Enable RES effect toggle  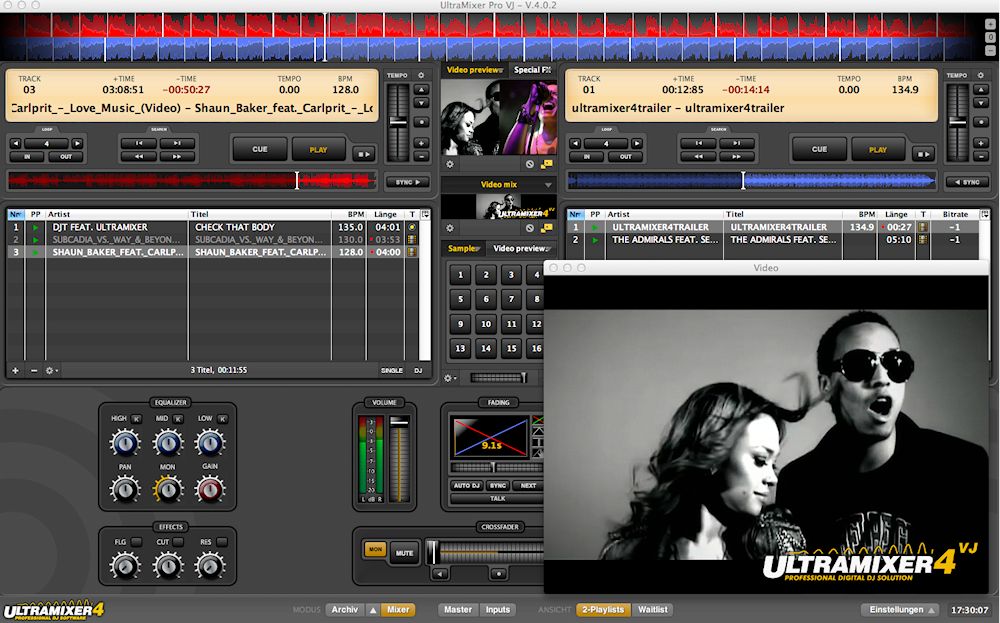point(222,542)
